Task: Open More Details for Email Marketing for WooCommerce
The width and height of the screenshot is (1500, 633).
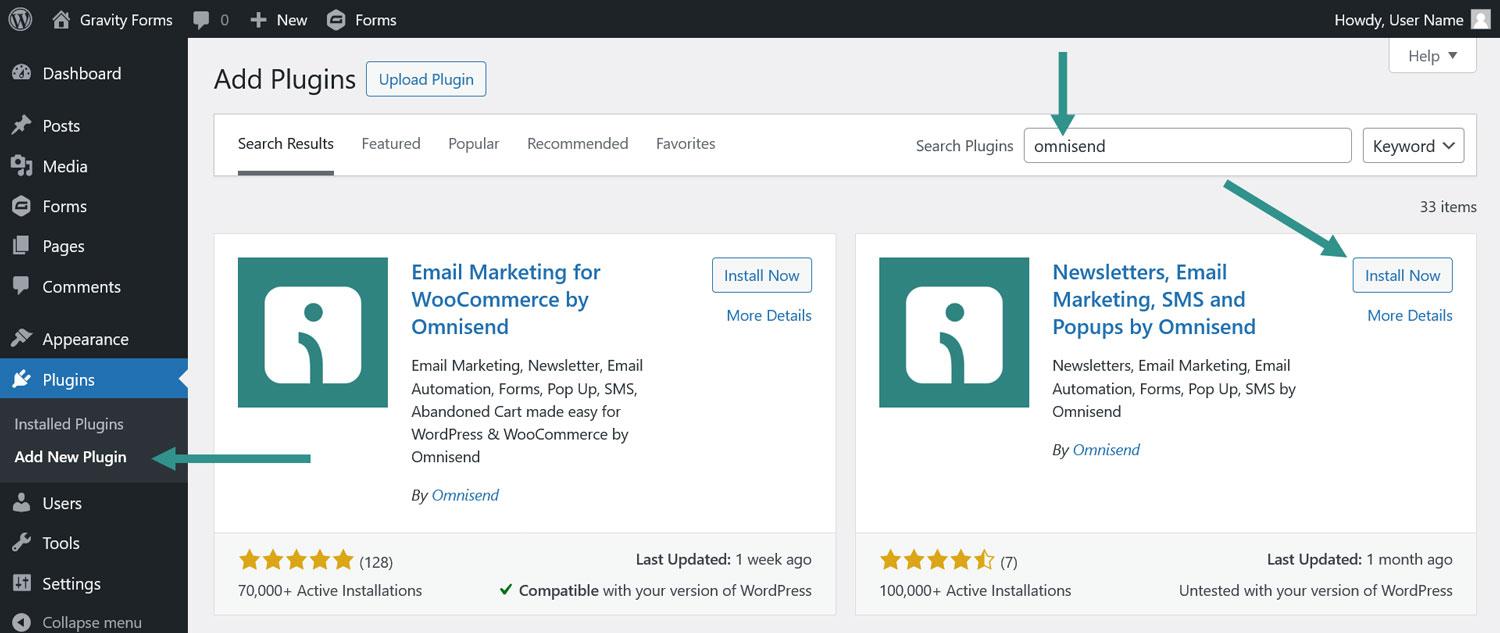Action: [x=769, y=316]
